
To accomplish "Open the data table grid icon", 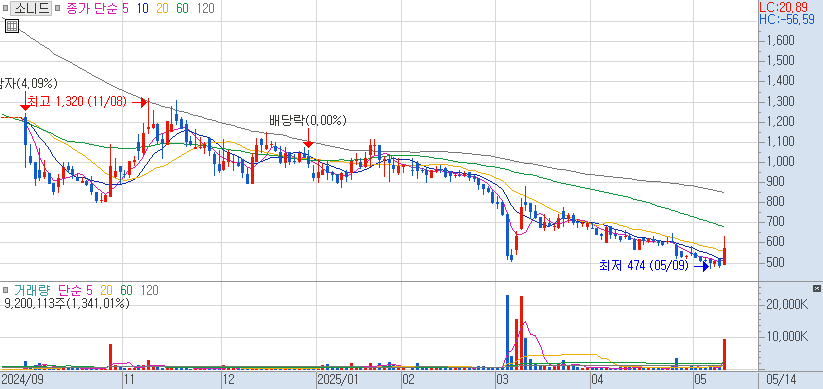I will pos(12,26).
